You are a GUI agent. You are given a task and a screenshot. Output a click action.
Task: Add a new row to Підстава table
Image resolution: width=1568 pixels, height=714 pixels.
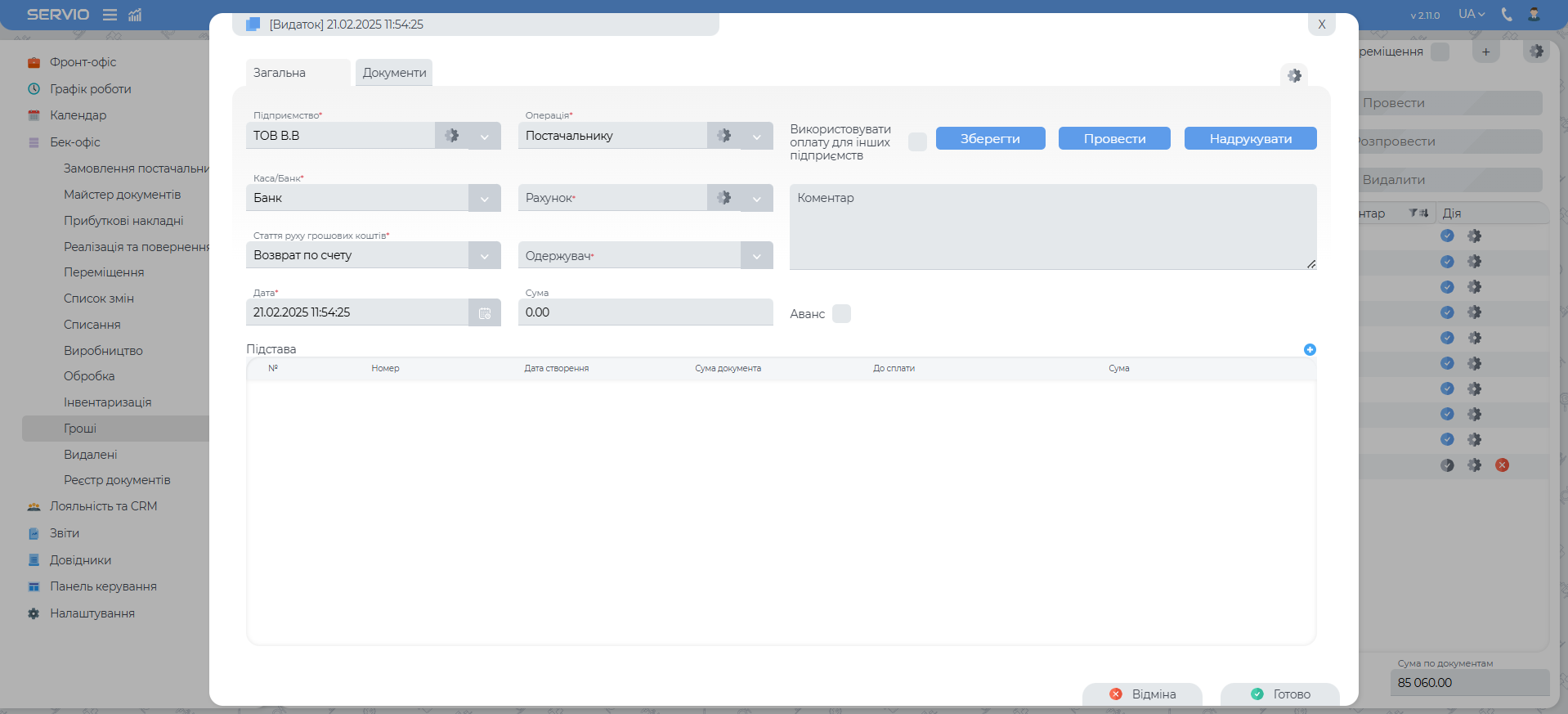point(1310,349)
